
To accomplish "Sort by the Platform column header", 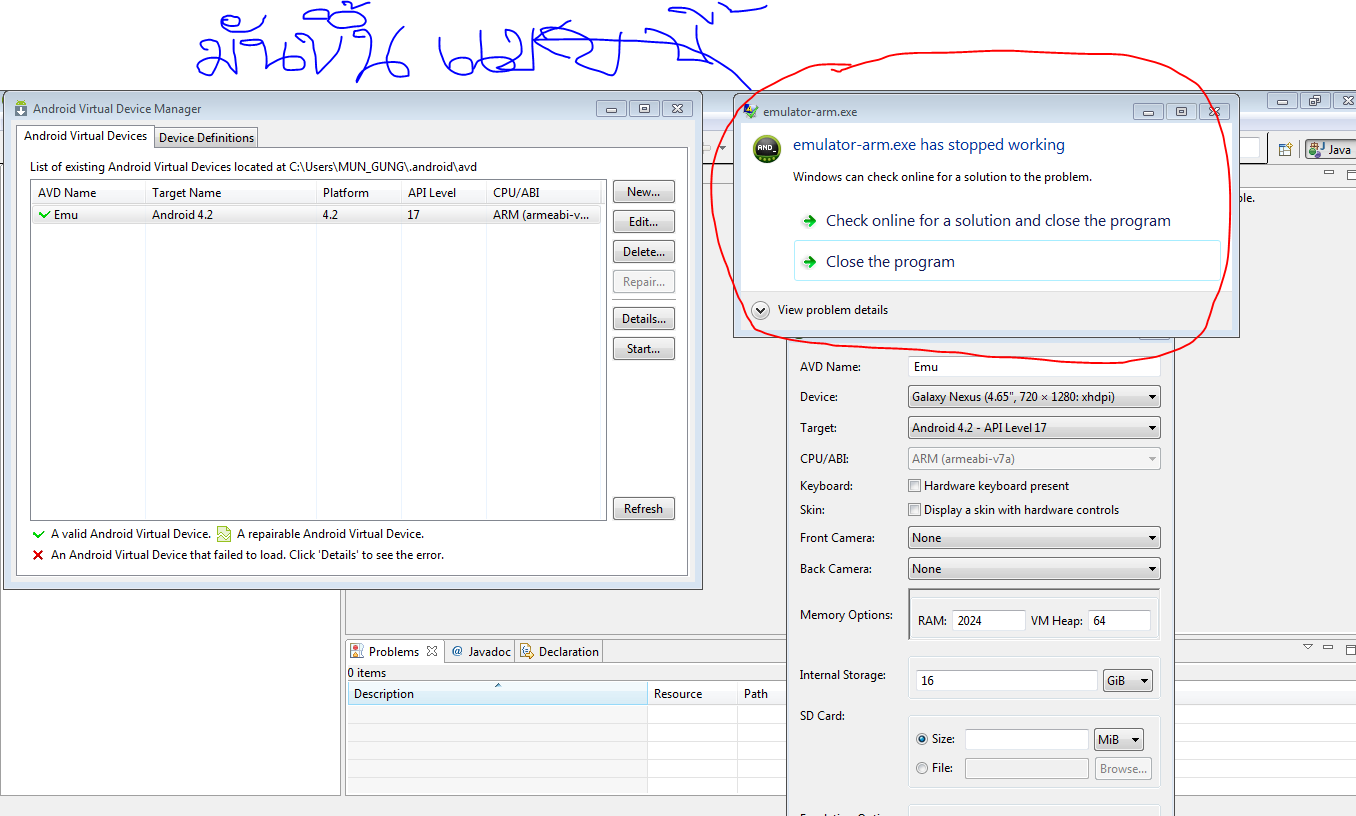I will coord(359,193).
